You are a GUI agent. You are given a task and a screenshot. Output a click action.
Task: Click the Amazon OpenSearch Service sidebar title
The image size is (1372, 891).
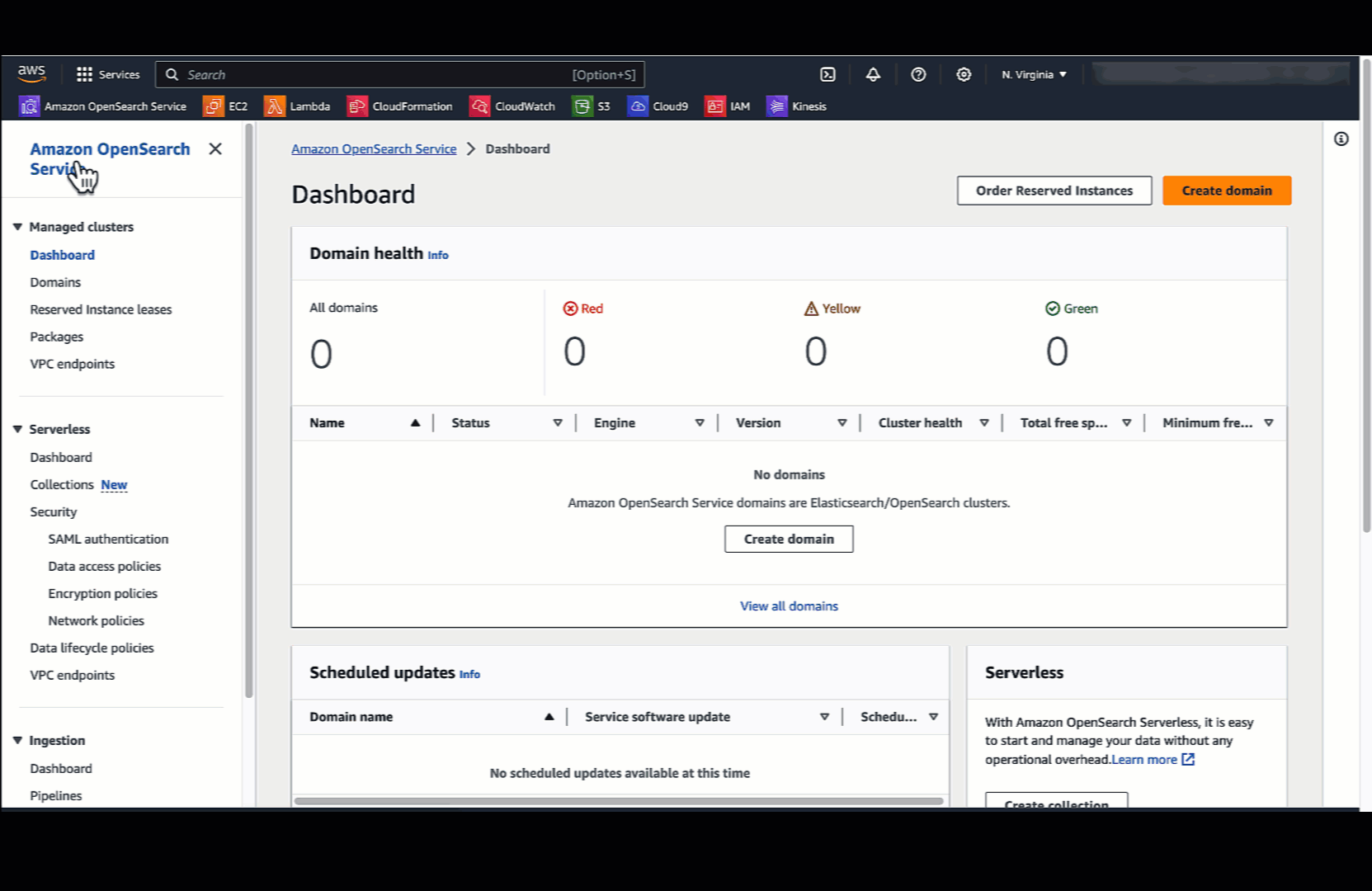[110, 158]
